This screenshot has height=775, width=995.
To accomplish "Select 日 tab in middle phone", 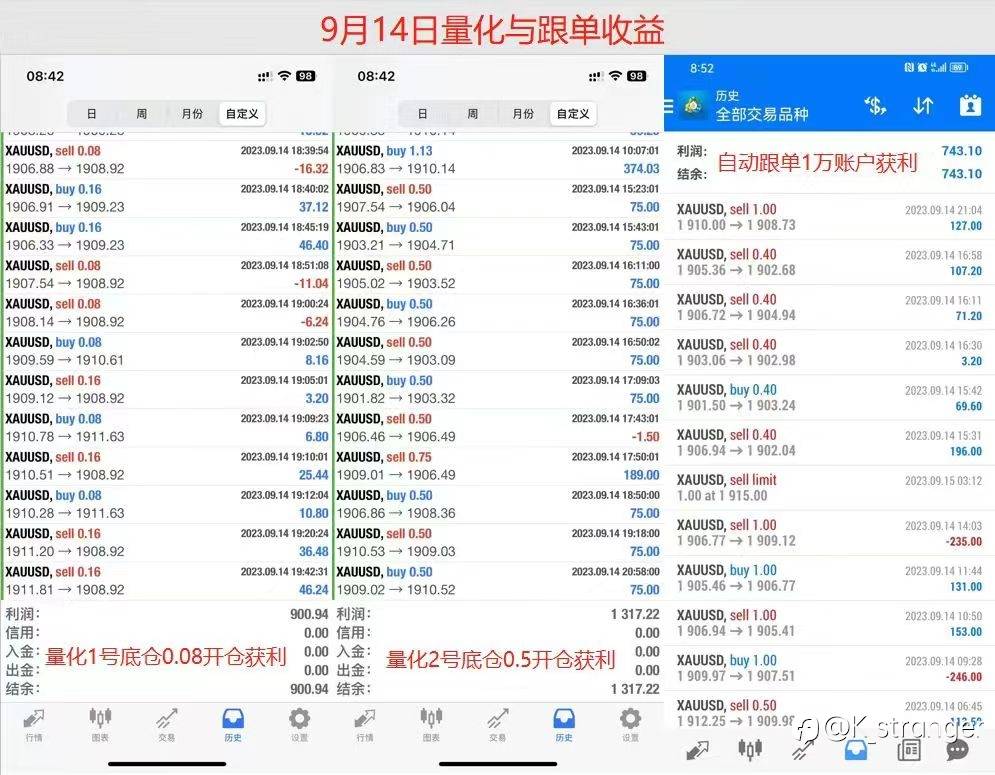I will 423,114.
